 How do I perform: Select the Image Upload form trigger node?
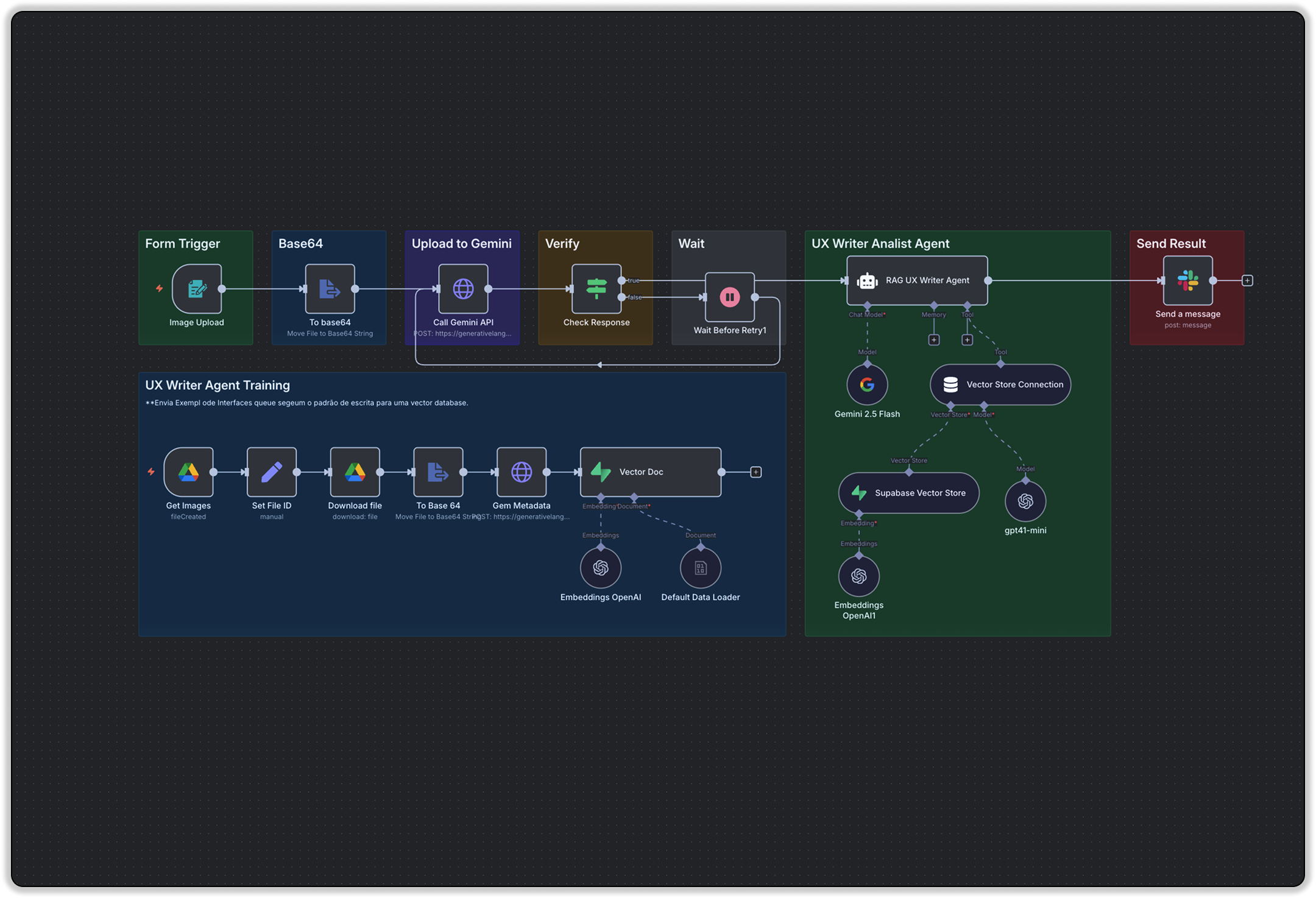[x=197, y=289]
